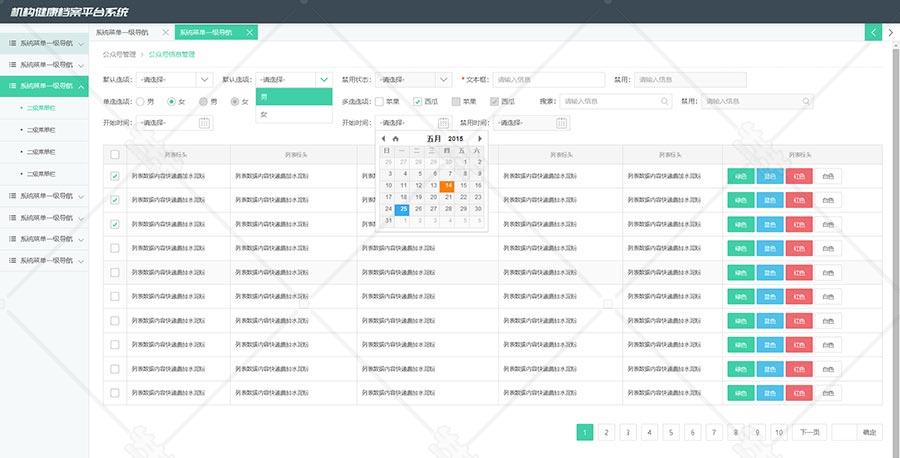Click calendar icon of the opened 开始时间 picker

[444, 123]
